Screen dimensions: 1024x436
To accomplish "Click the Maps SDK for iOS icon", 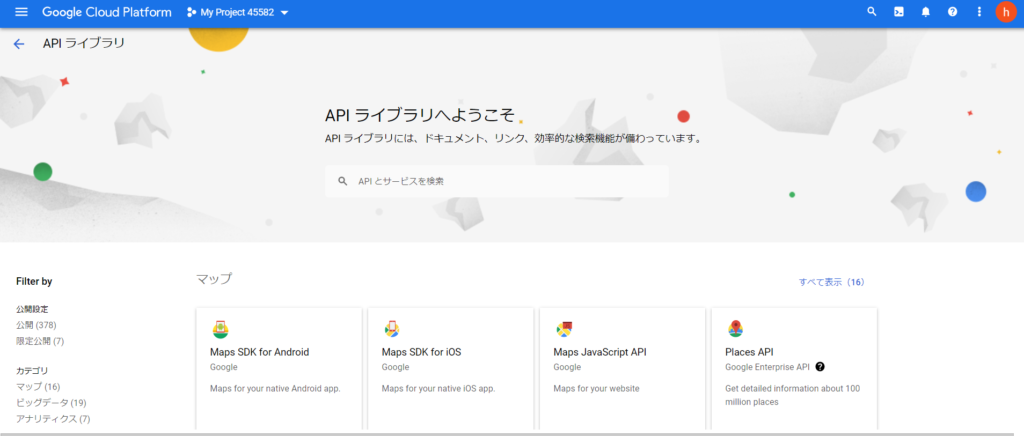I will point(392,329).
